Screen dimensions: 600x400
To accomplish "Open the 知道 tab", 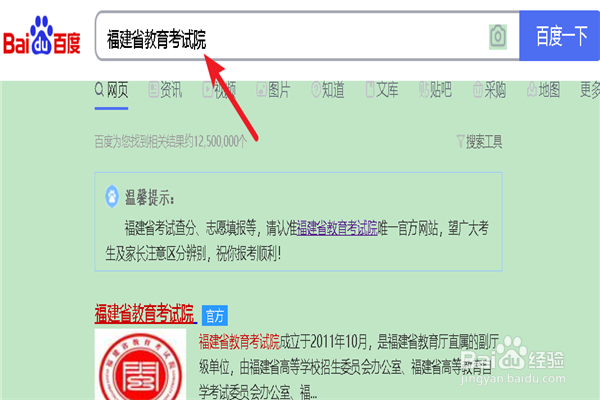I will pos(328,90).
